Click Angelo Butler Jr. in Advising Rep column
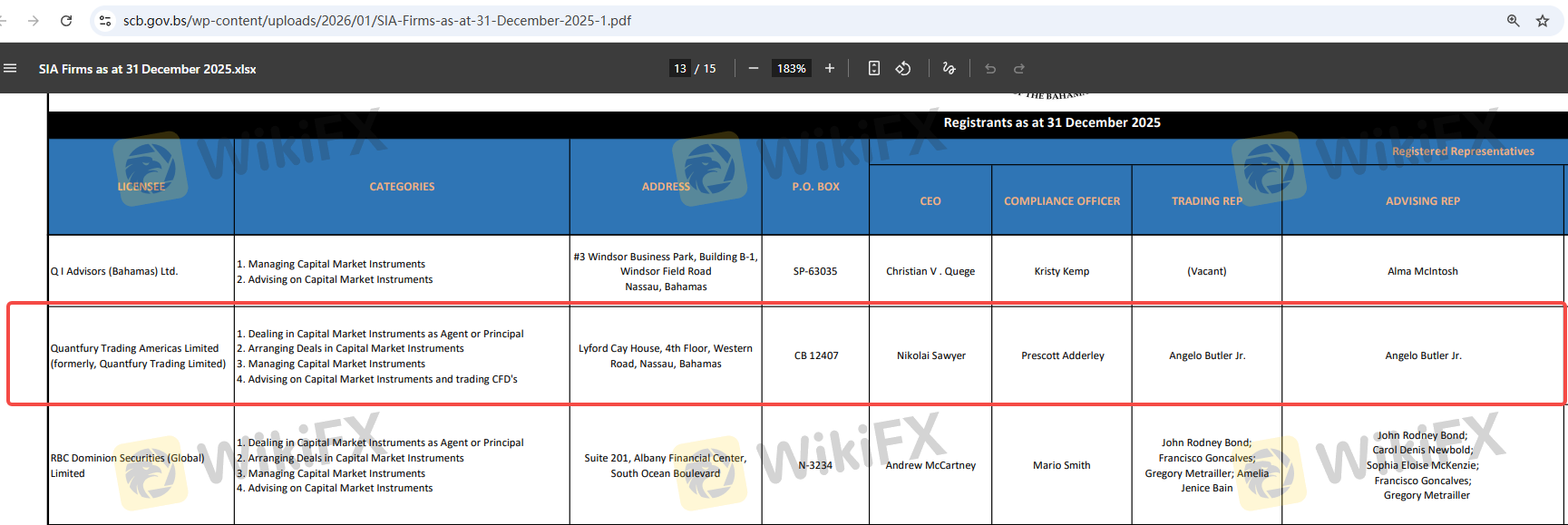The width and height of the screenshot is (1568, 525). 1423,355
